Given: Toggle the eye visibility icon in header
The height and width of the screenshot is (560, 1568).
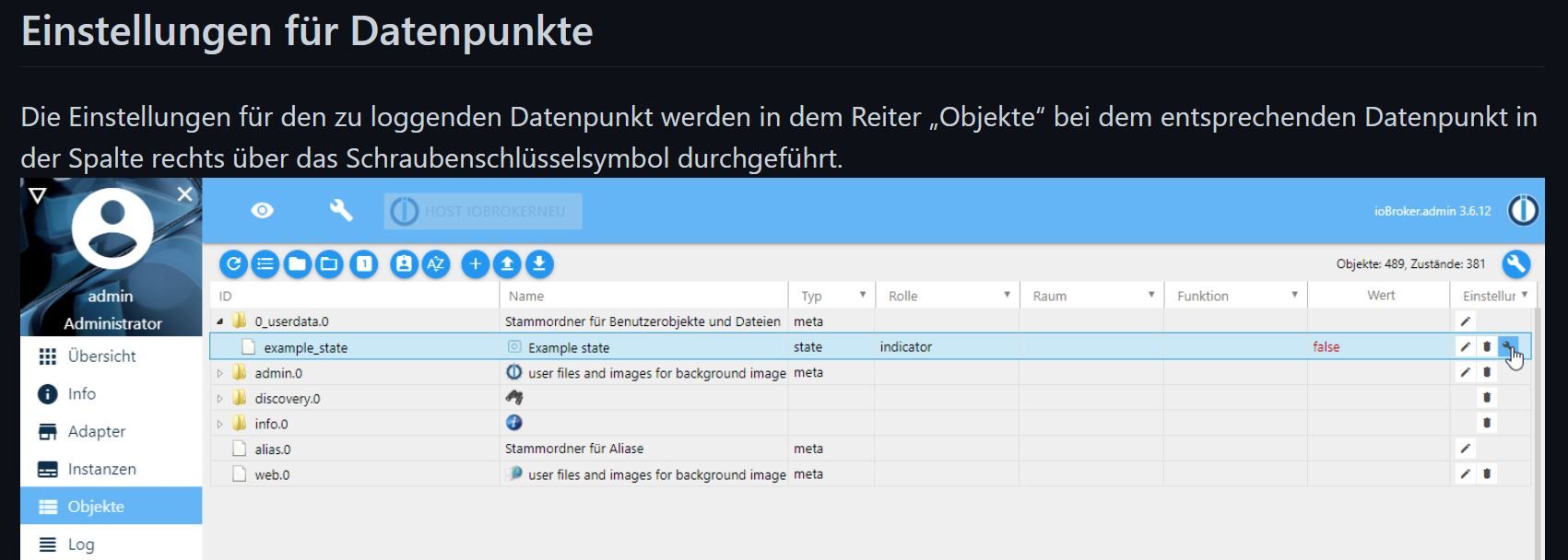Looking at the screenshot, I should pyautogui.click(x=262, y=211).
